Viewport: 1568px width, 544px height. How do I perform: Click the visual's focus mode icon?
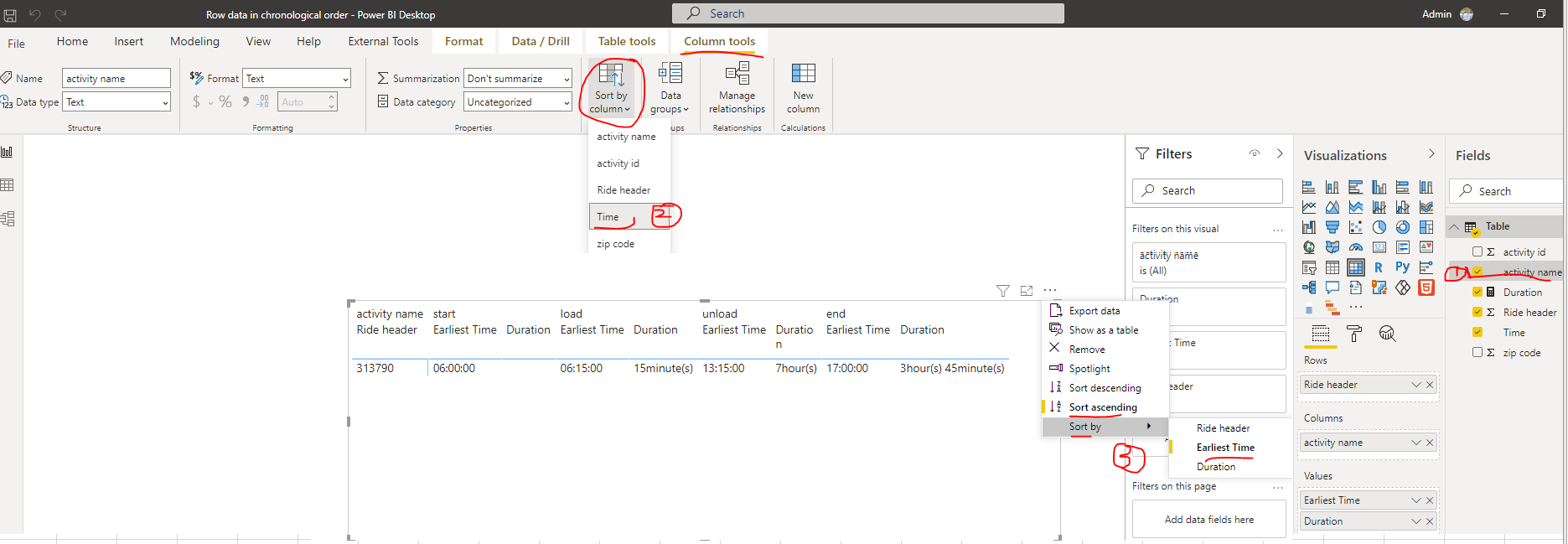click(1027, 291)
